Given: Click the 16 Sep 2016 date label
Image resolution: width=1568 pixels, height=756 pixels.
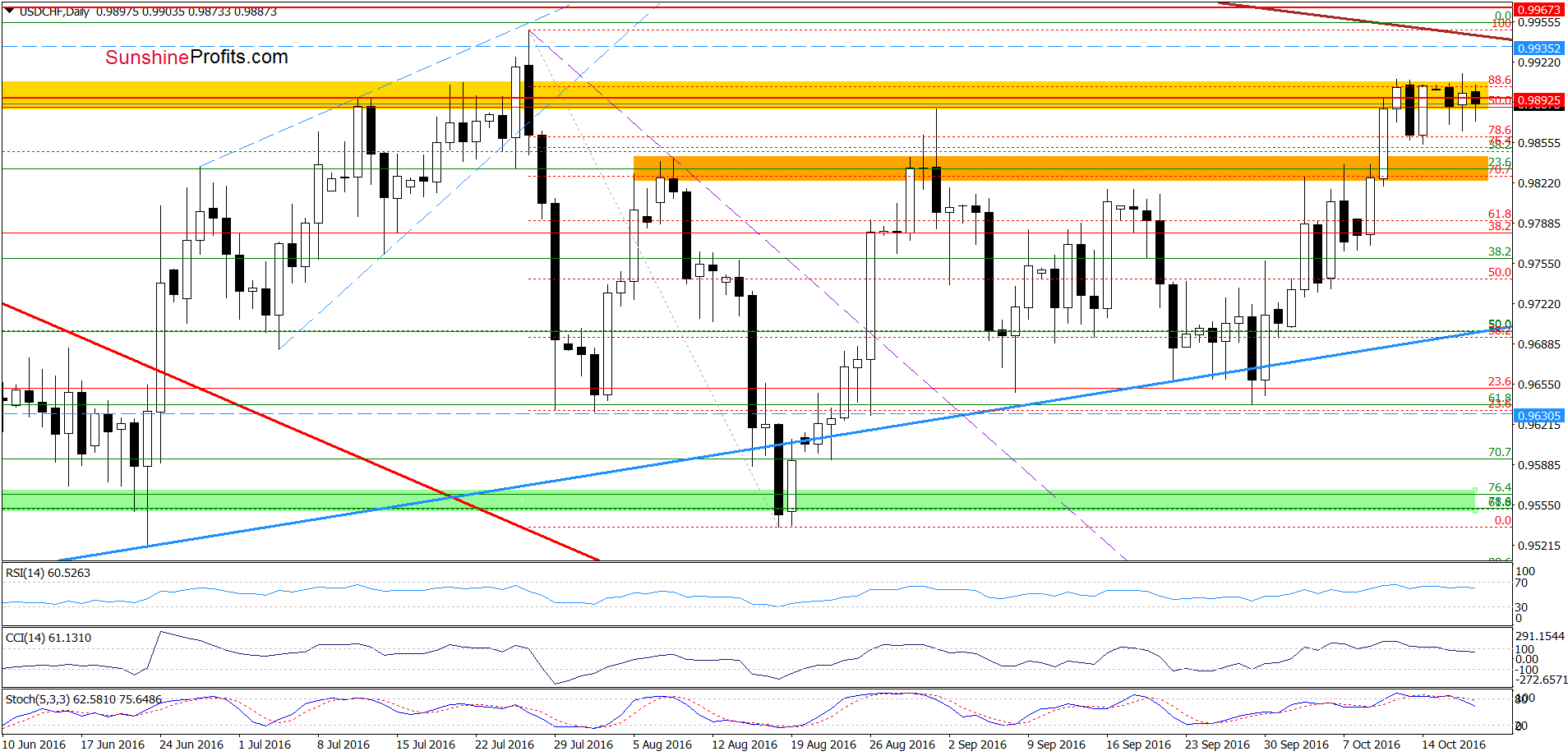Looking at the screenshot, I should [x=1139, y=744].
